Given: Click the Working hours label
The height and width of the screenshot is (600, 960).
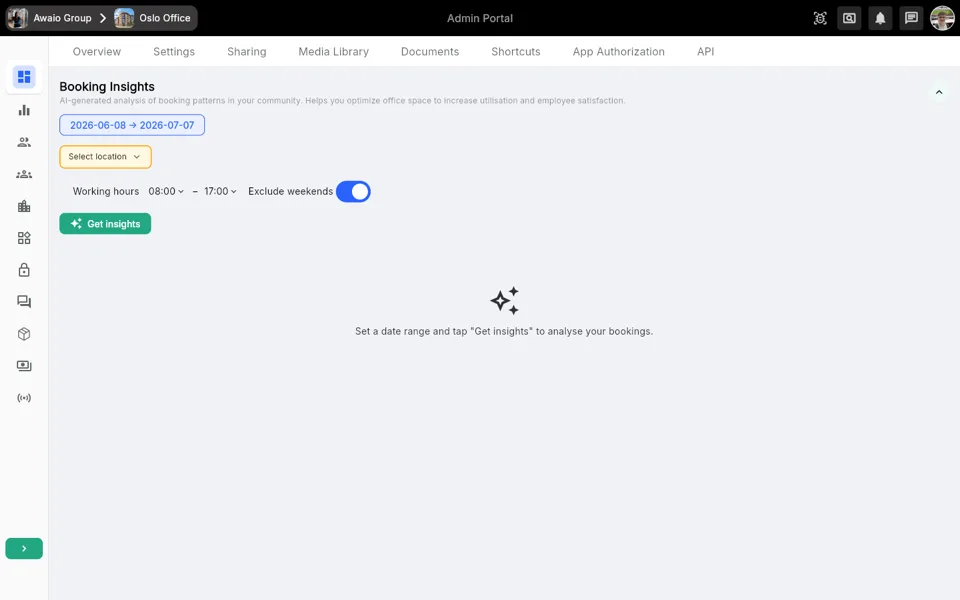Looking at the screenshot, I should point(106,192).
